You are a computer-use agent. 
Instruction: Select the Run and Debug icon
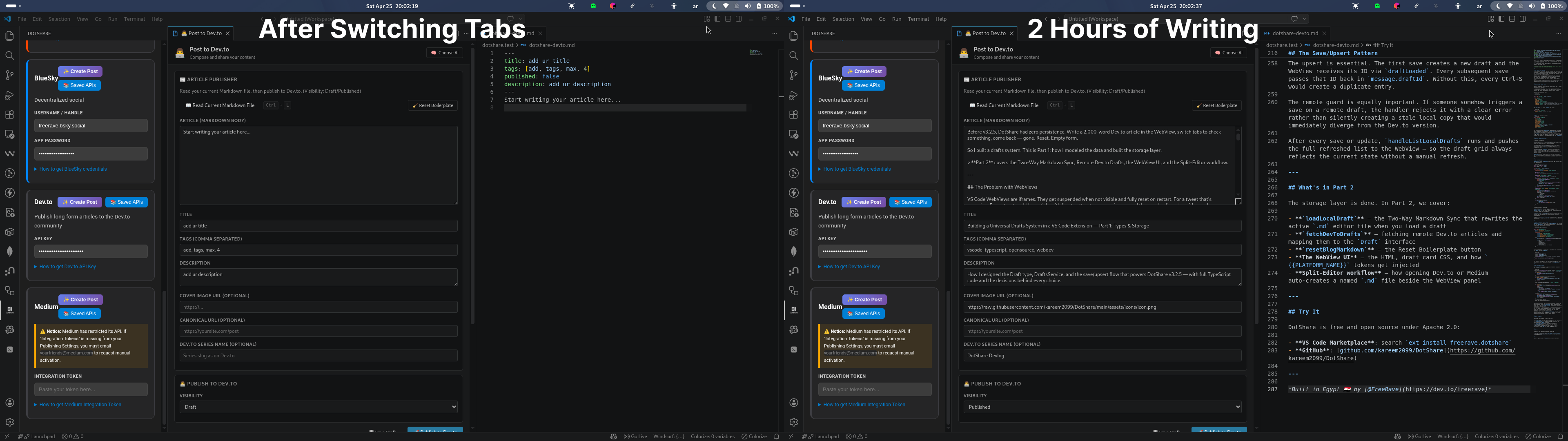pyautogui.click(x=9, y=95)
